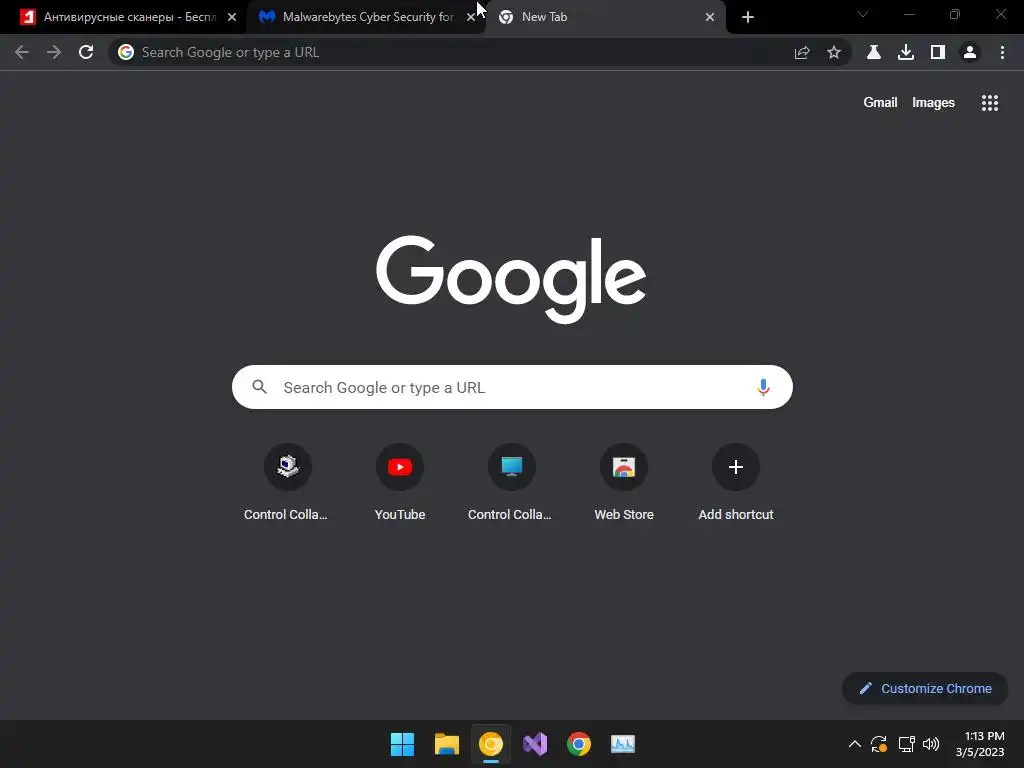Viewport: 1024px width, 768px height.
Task: Open the resource monitor taskbar app
Action: [622, 744]
